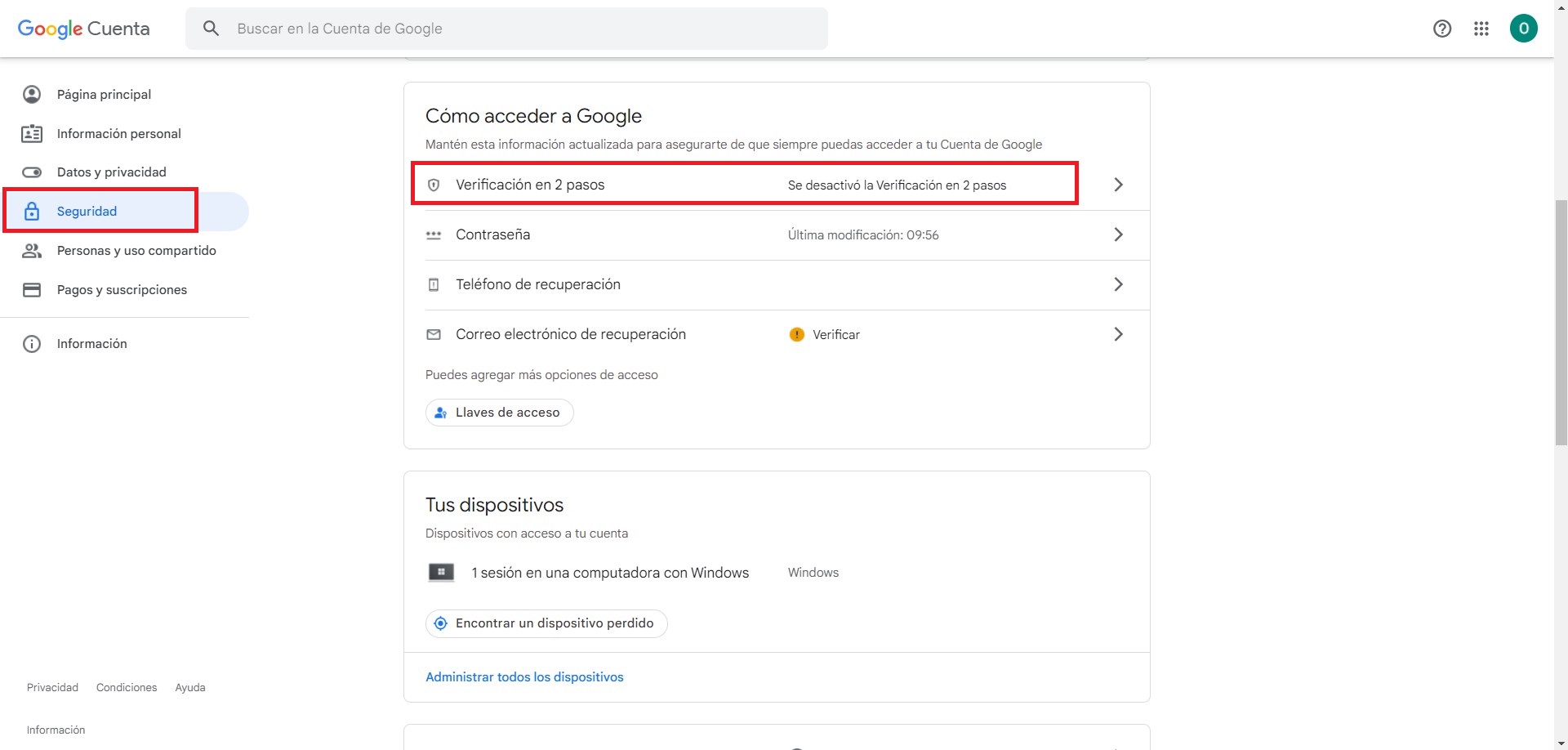Open the help question mark icon
Viewport: 1568px width, 750px height.
coord(1442,29)
